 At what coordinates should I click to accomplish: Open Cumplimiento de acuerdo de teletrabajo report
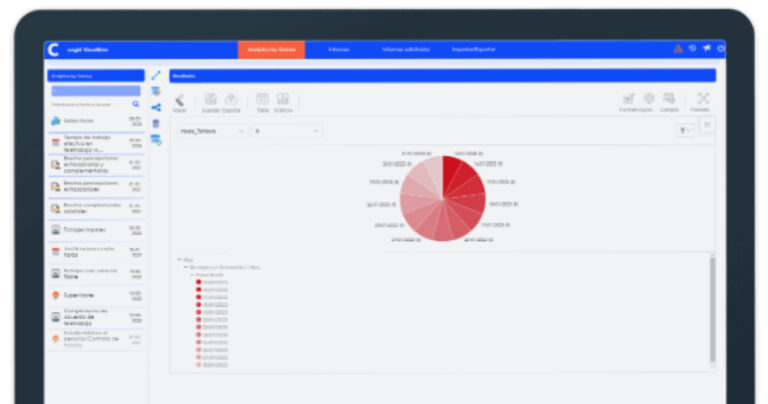tap(96, 317)
